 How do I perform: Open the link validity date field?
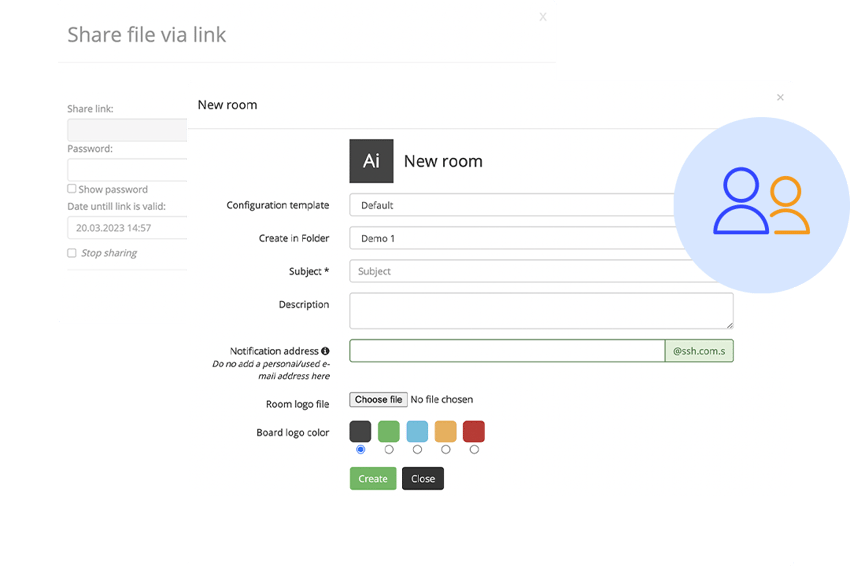coord(127,228)
